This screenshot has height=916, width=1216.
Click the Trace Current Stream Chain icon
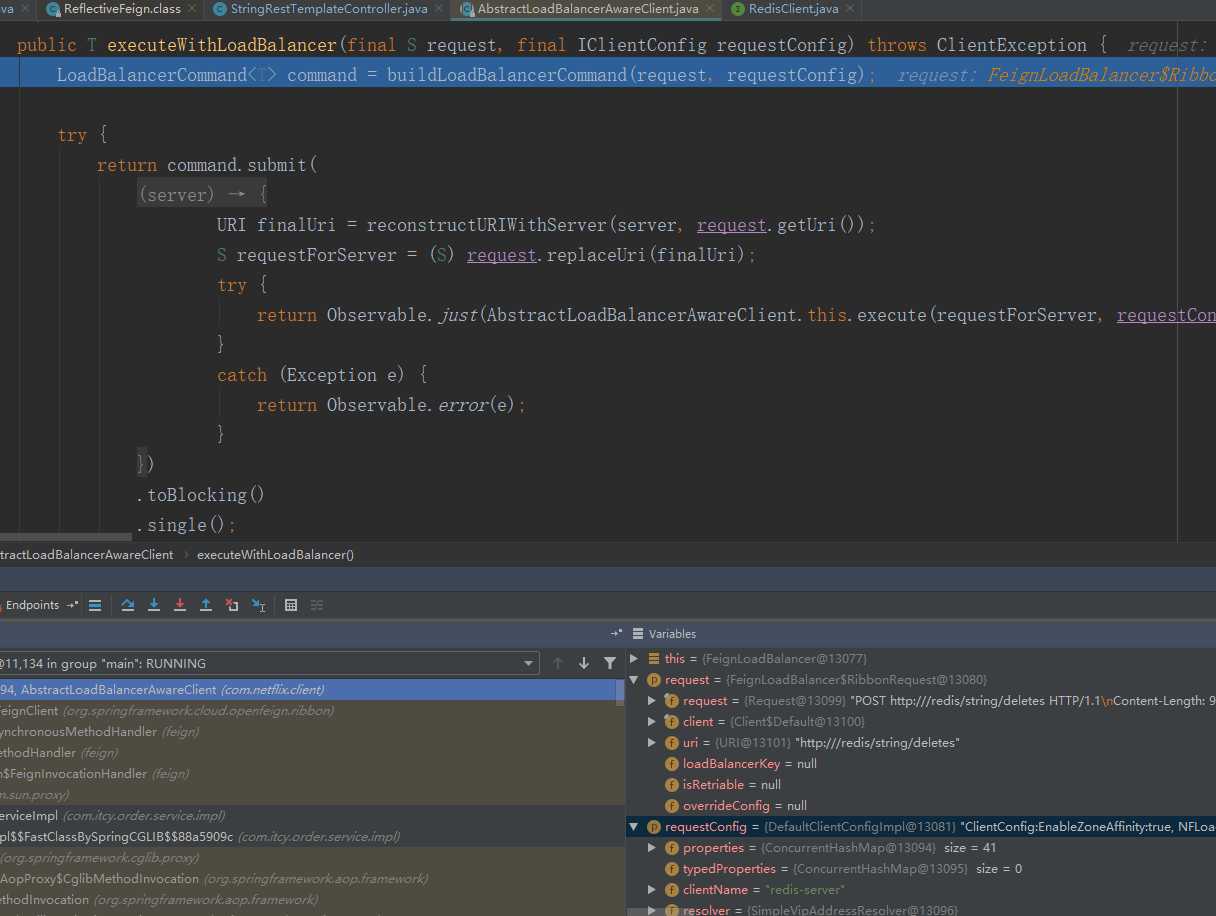[x=317, y=605]
